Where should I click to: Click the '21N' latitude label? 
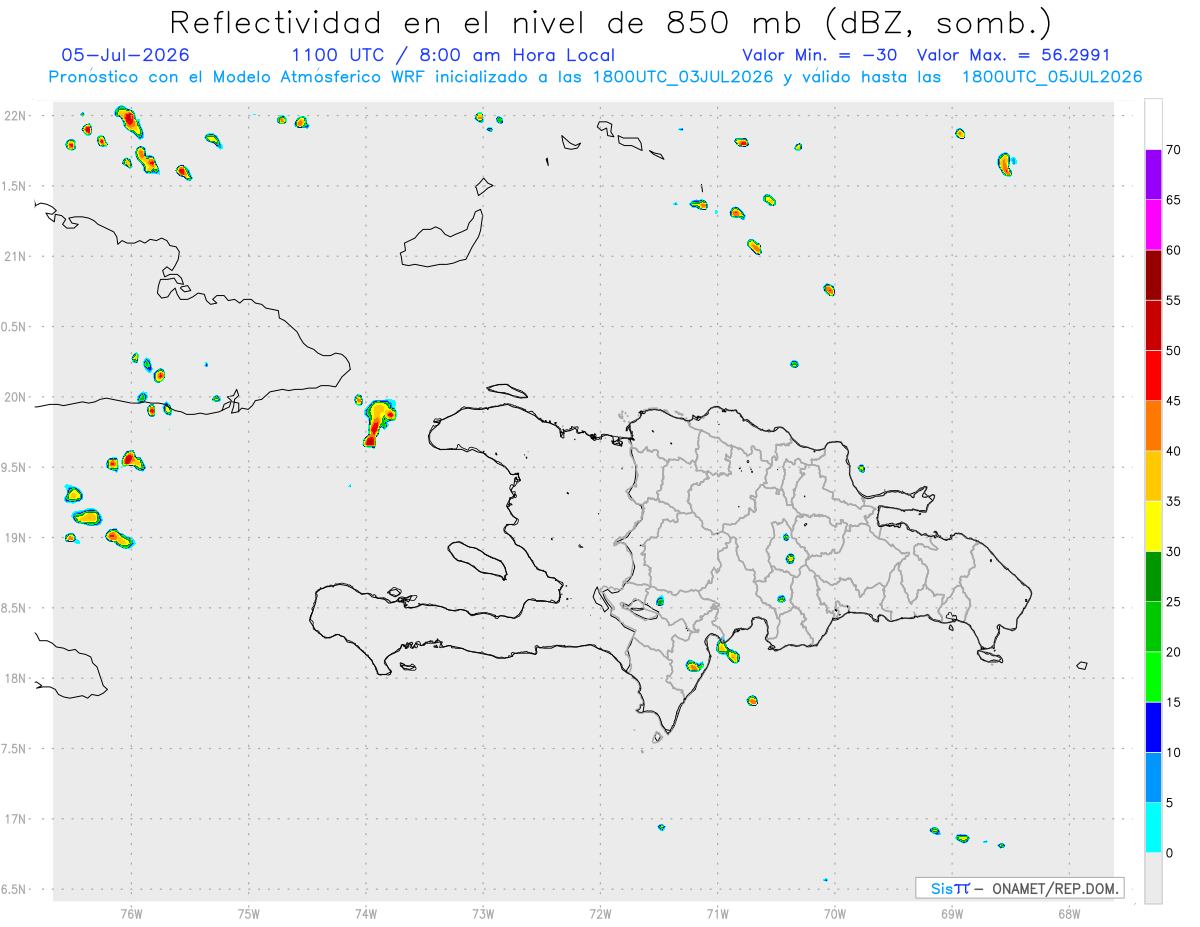(x=16, y=257)
